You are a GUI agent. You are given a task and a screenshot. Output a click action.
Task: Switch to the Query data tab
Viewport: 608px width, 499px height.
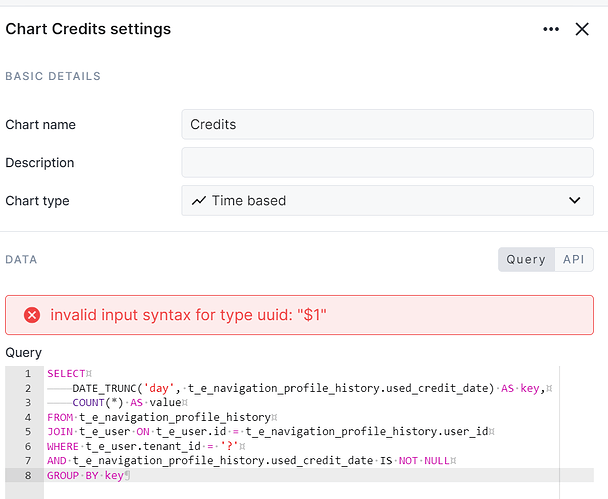pyautogui.click(x=526, y=259)
